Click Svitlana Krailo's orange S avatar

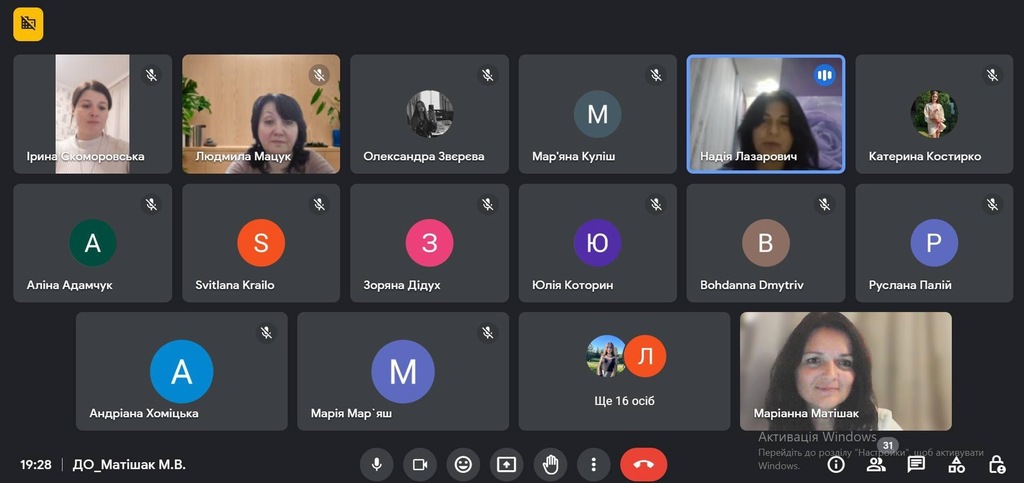pyautogui.click(x=261, y=242)
